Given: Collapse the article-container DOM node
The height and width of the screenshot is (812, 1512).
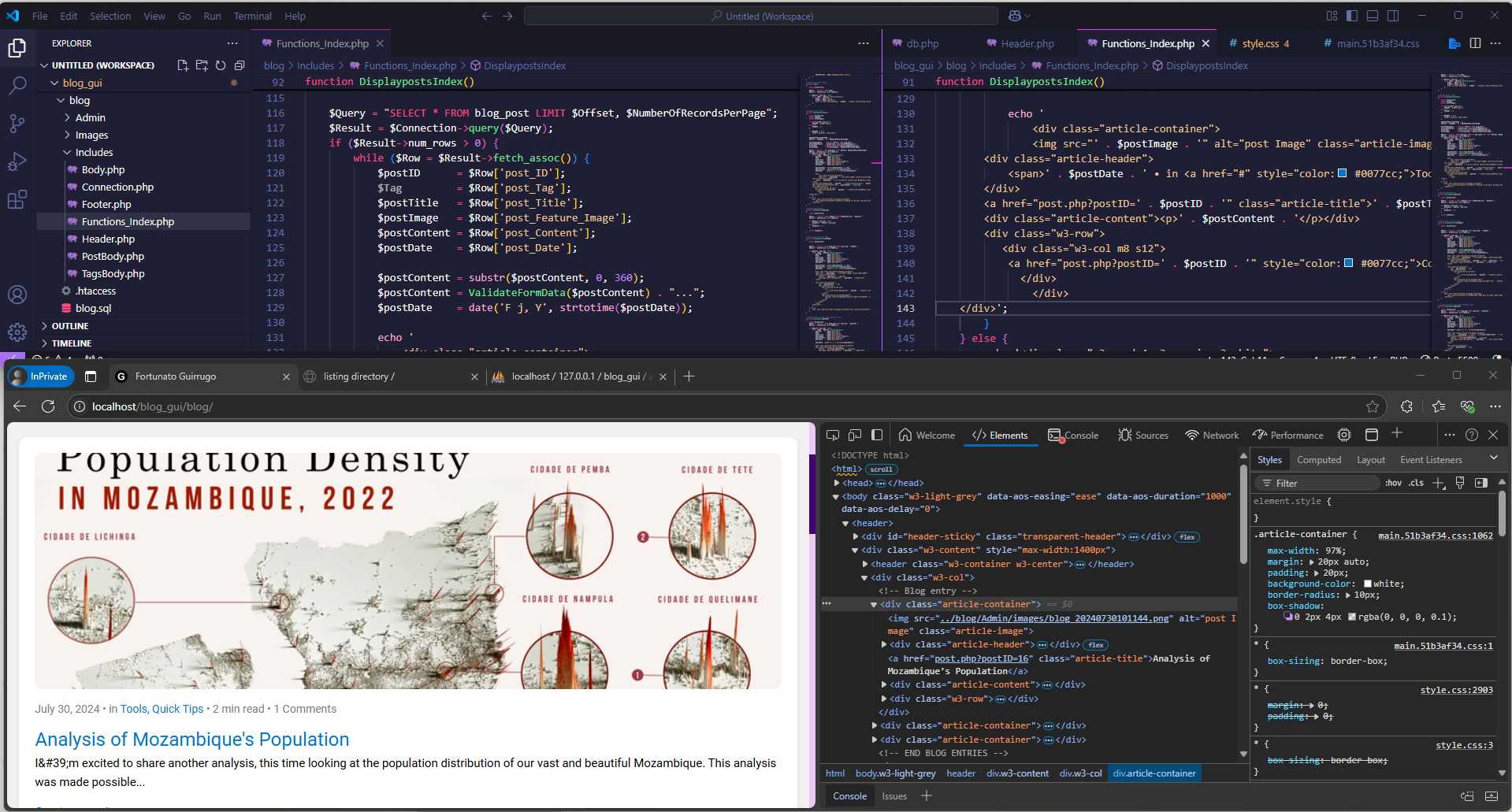Looking at the screenshot, I should click(x=874, y=605).
